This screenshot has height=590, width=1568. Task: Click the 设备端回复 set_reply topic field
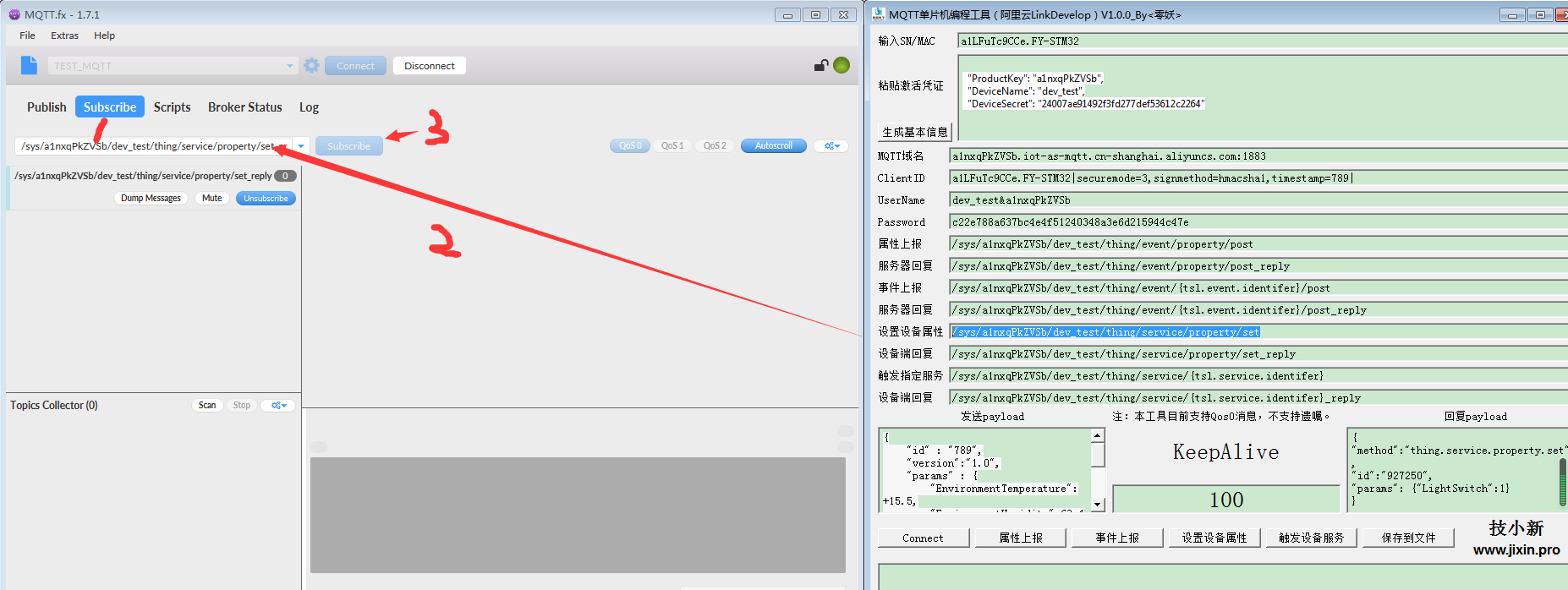click(1258, 354)
